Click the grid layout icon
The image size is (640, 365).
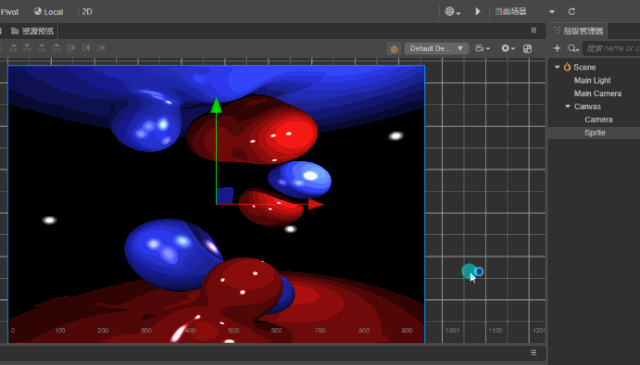pyautogui.click(x=527, y=49)
